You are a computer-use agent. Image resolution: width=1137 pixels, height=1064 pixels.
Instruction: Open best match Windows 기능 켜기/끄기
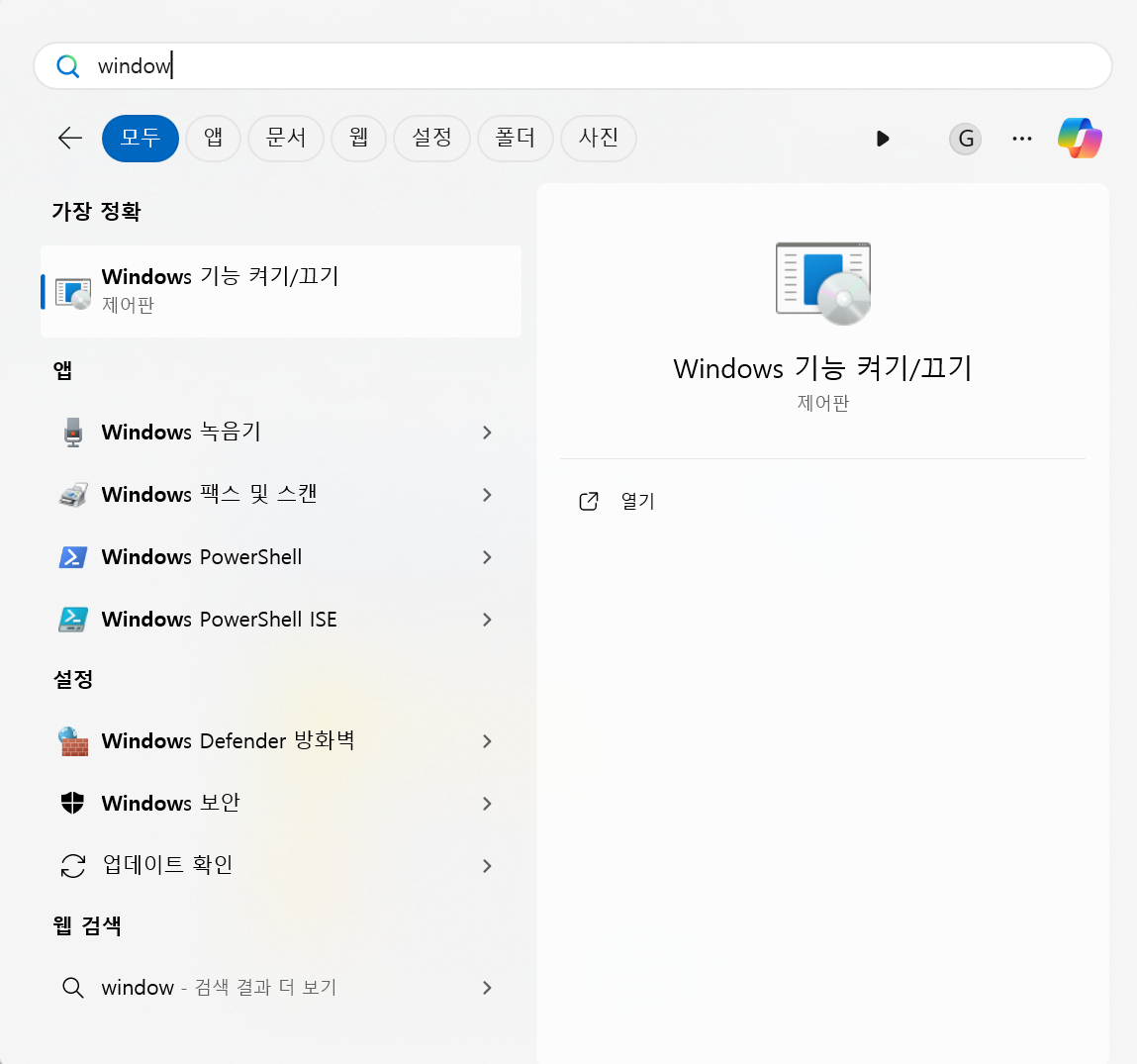pyautogui.click(x=281, y=291)
